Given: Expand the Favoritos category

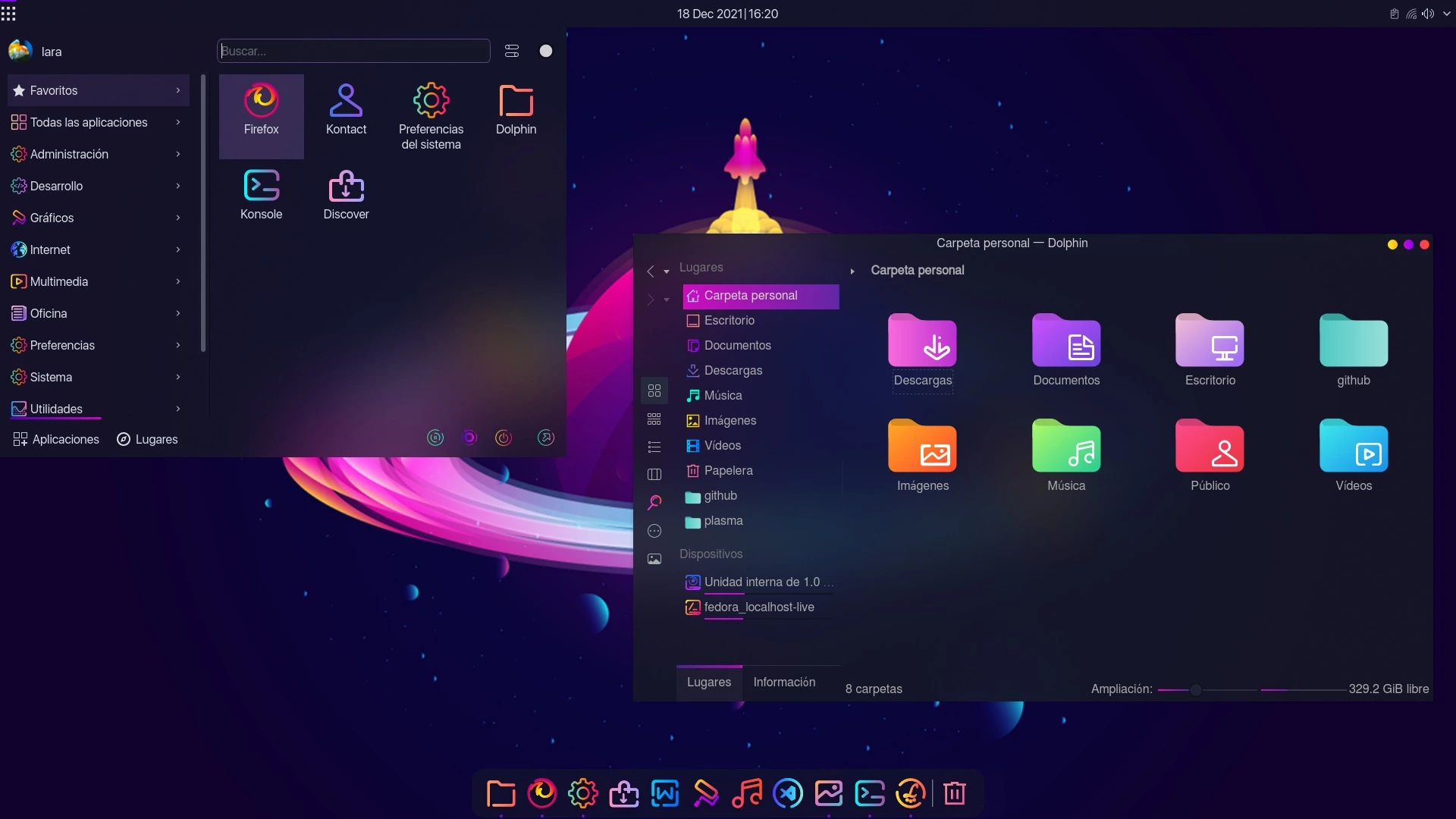Looking at the screenshot, I should pos(178,89).
